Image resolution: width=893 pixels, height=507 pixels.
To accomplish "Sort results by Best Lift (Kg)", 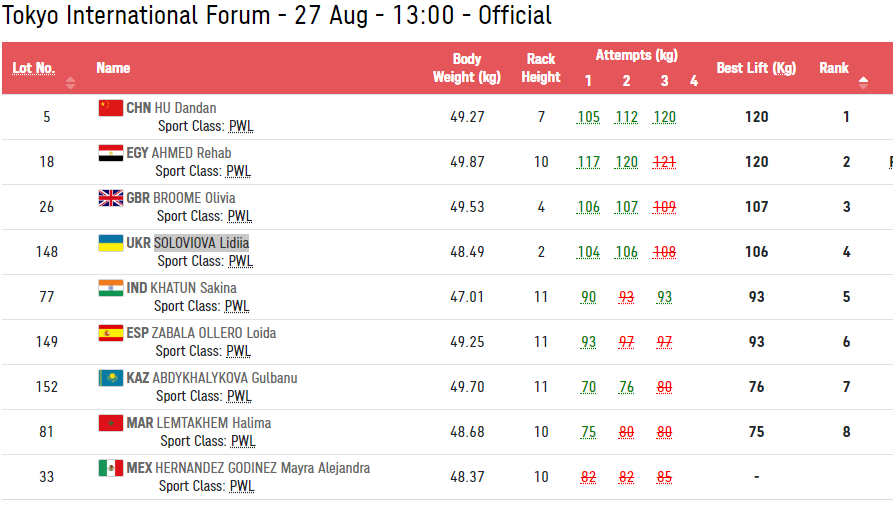I will [756, 68].
